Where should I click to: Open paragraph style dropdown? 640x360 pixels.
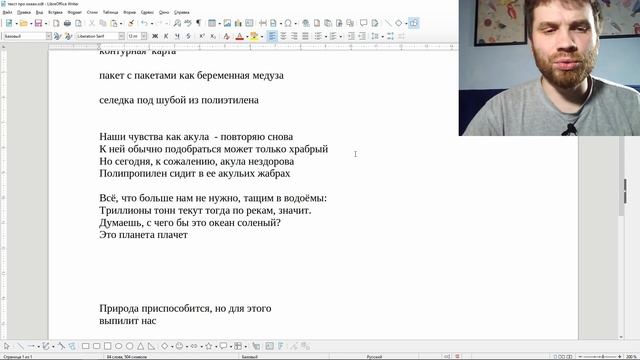(x=49, y=36)
